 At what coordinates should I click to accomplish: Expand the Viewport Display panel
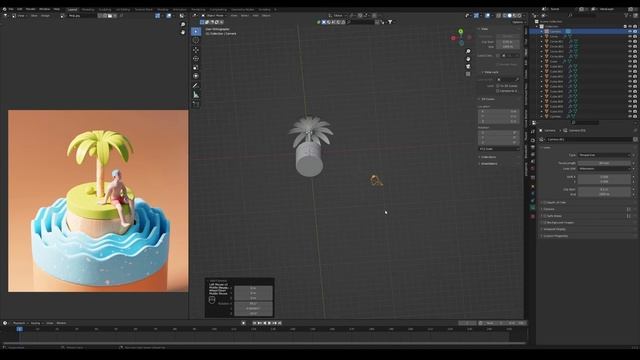pyautogui.click(x=555, y=229)
